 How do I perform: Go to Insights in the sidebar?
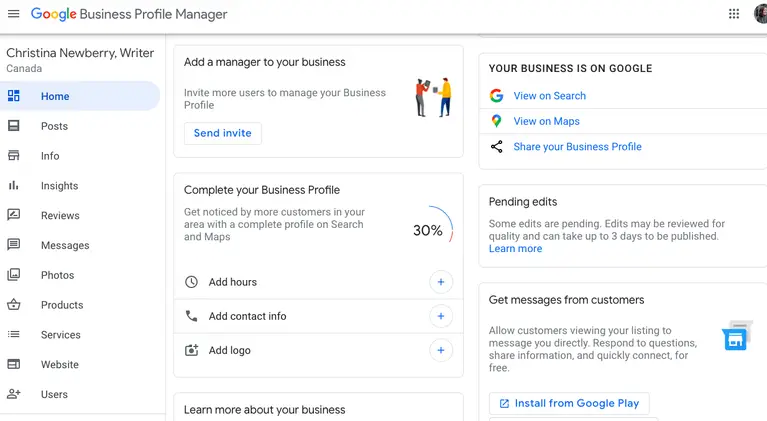(x=59, y=186)
